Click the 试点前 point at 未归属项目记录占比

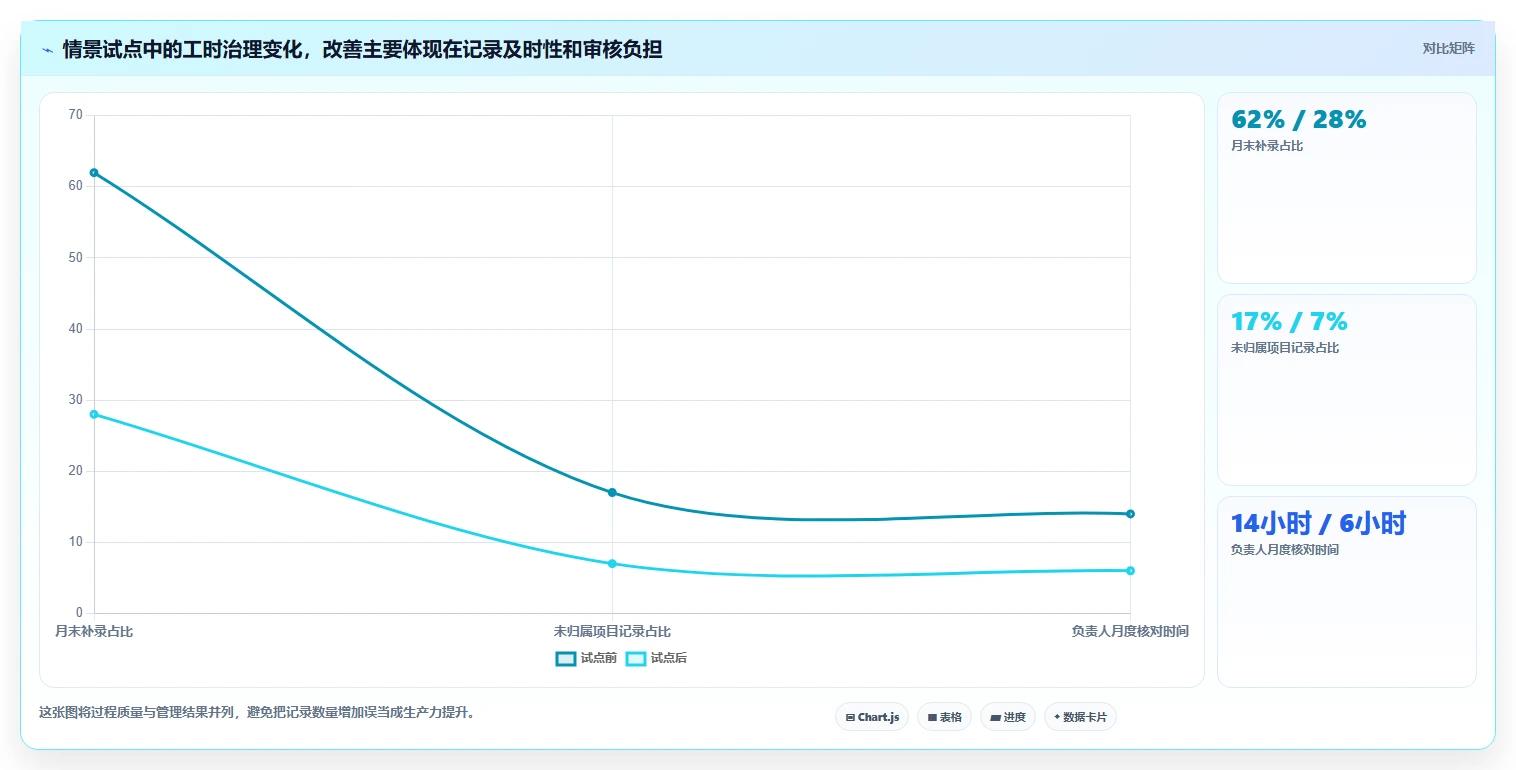pyautogui.click(x=612, y=492)
